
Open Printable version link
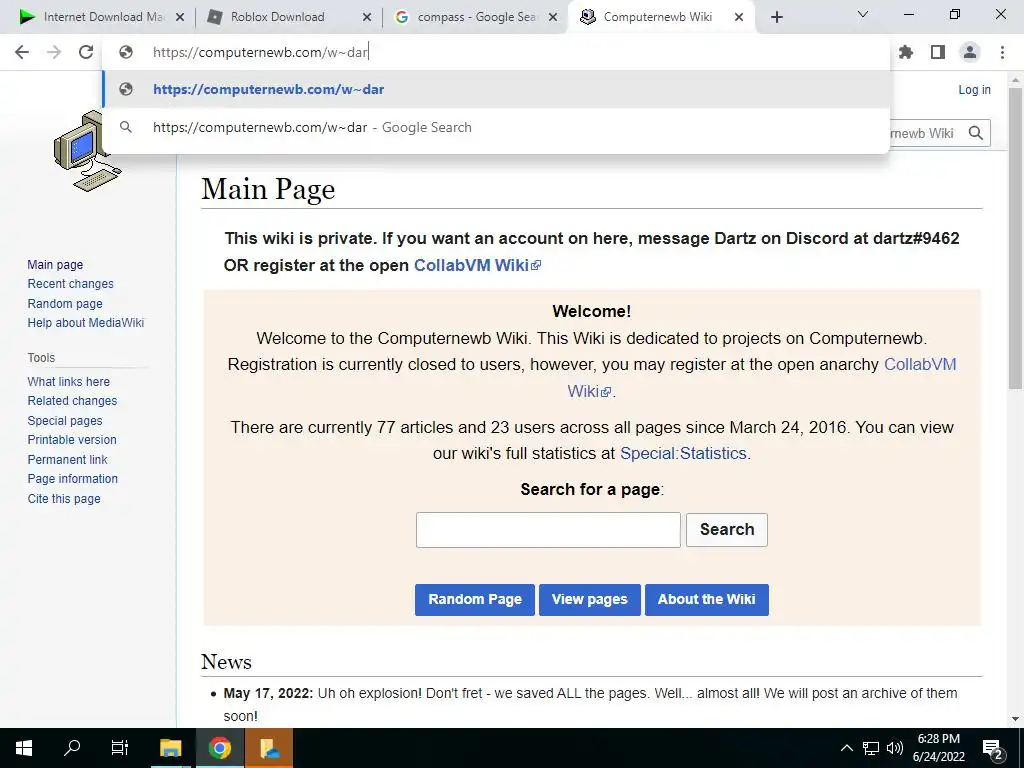(x=72, y=440)
